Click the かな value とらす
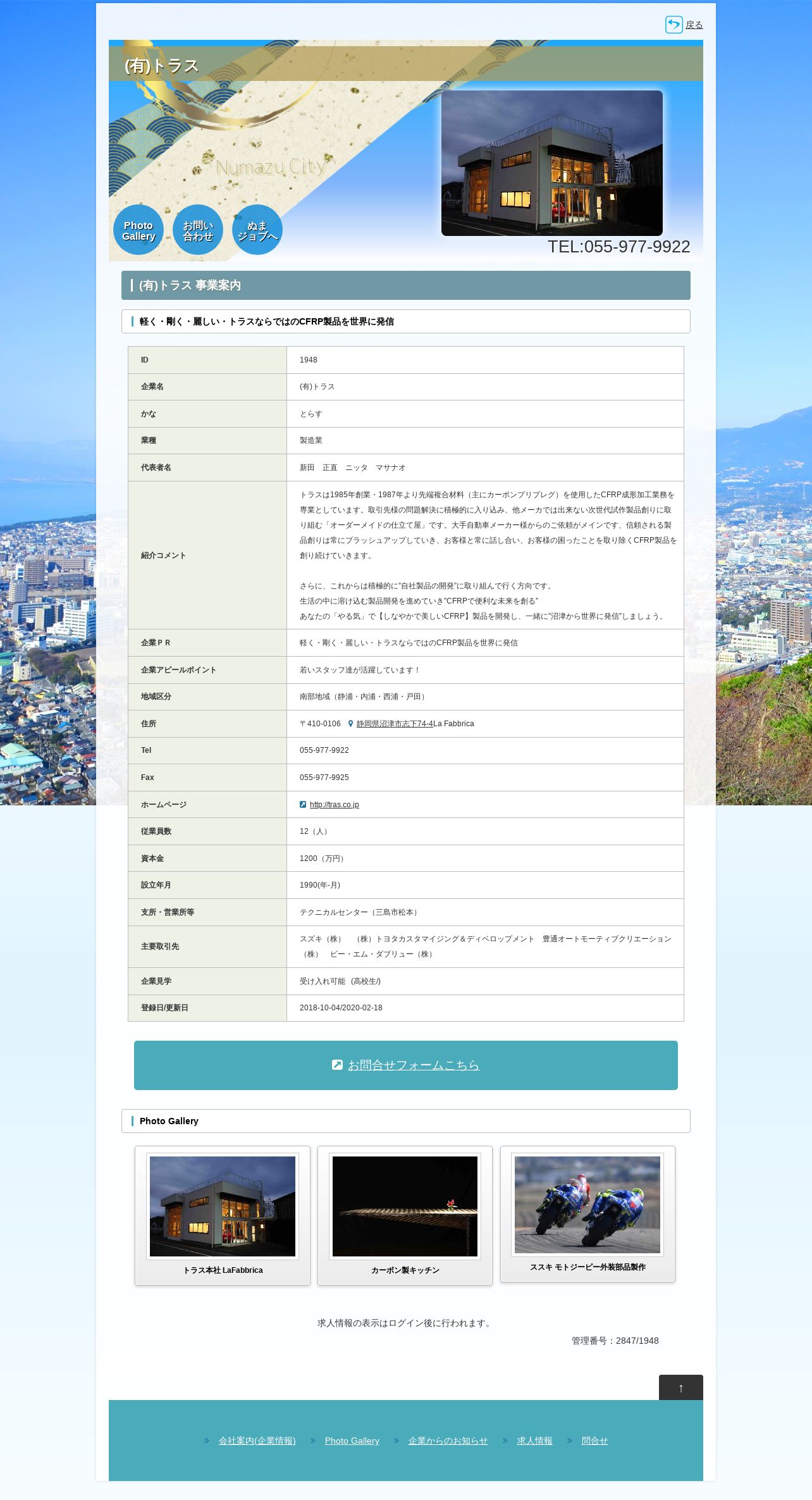 click(x=311, y=414)
